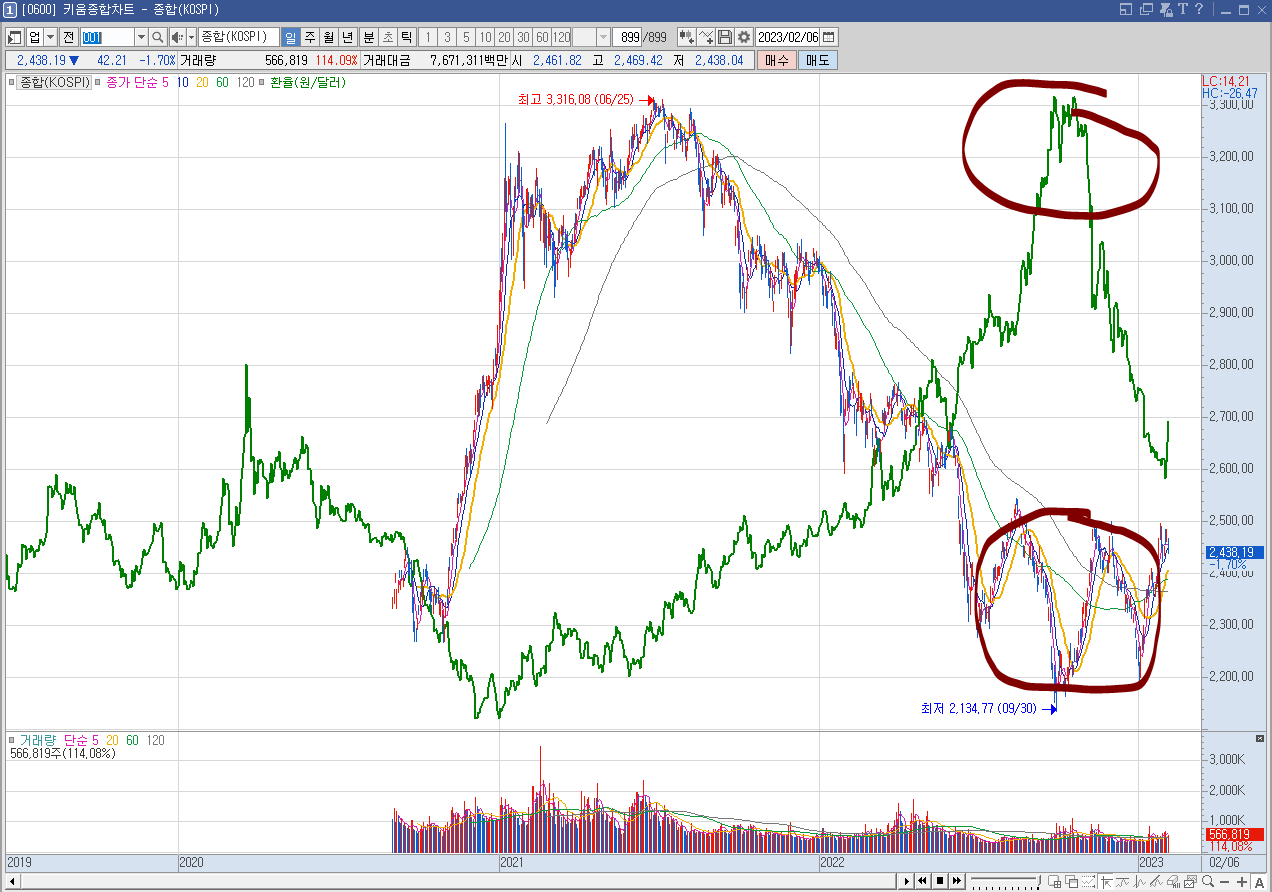Switch to 월 monthly period
Image resolution: width=1272 pixels, height=892 pixels.
tap(328, 37)
